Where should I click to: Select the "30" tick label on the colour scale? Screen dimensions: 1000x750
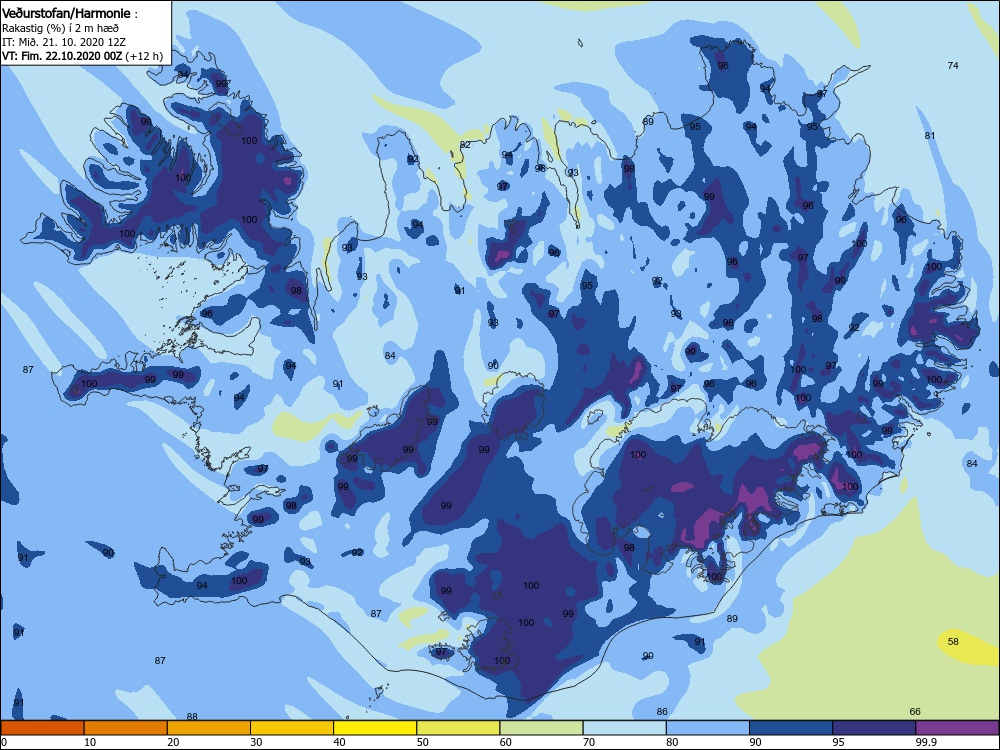click(x=256, y=742)
